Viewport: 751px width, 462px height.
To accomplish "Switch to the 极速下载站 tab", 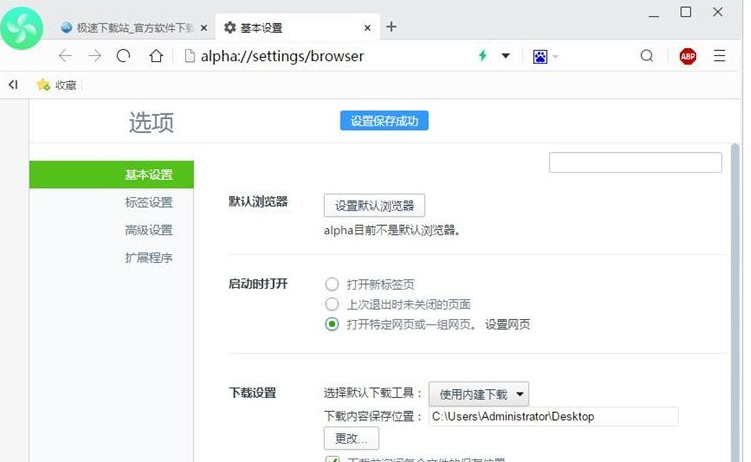I will coord(134,28).
